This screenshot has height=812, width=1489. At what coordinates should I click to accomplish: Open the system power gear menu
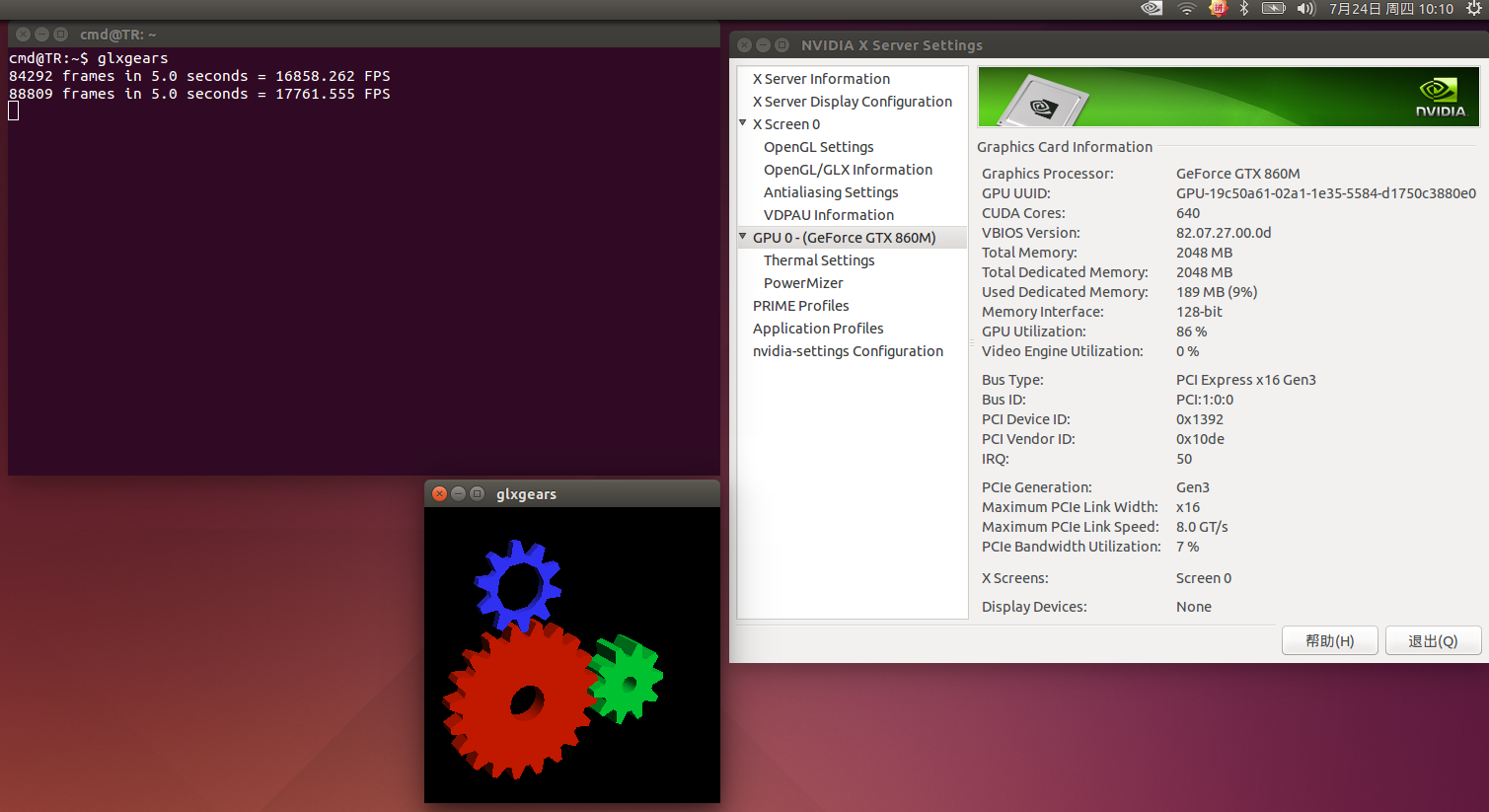1474,9
